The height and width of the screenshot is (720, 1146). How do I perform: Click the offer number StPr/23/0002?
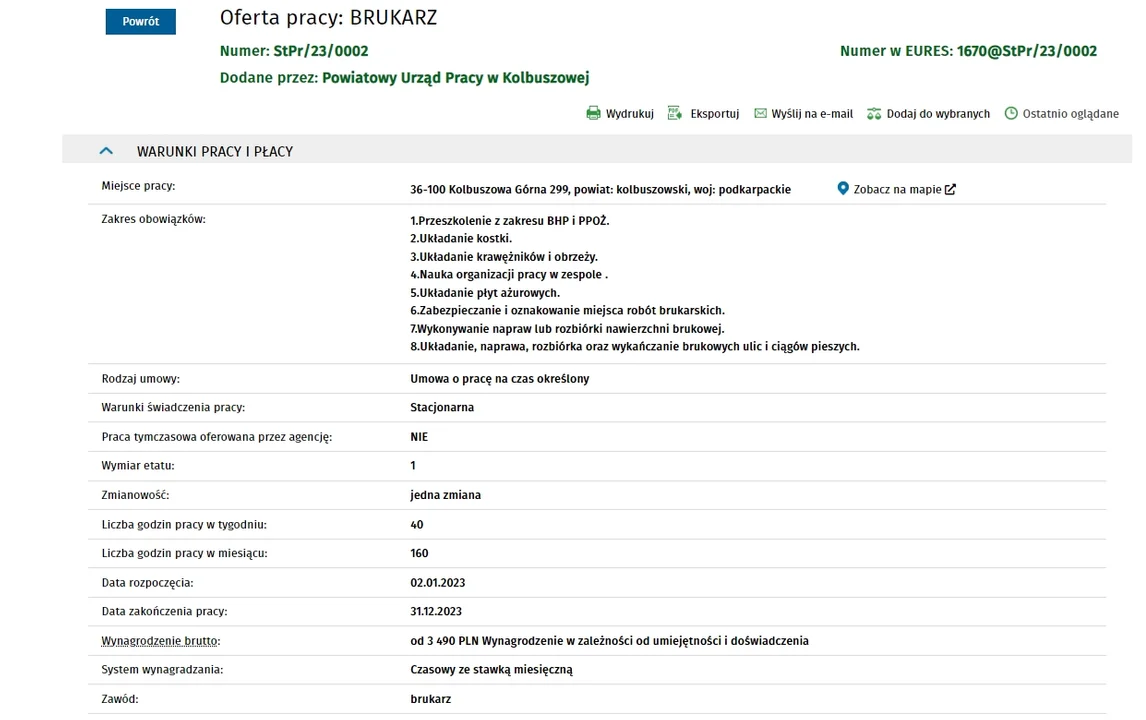[321, 51]
